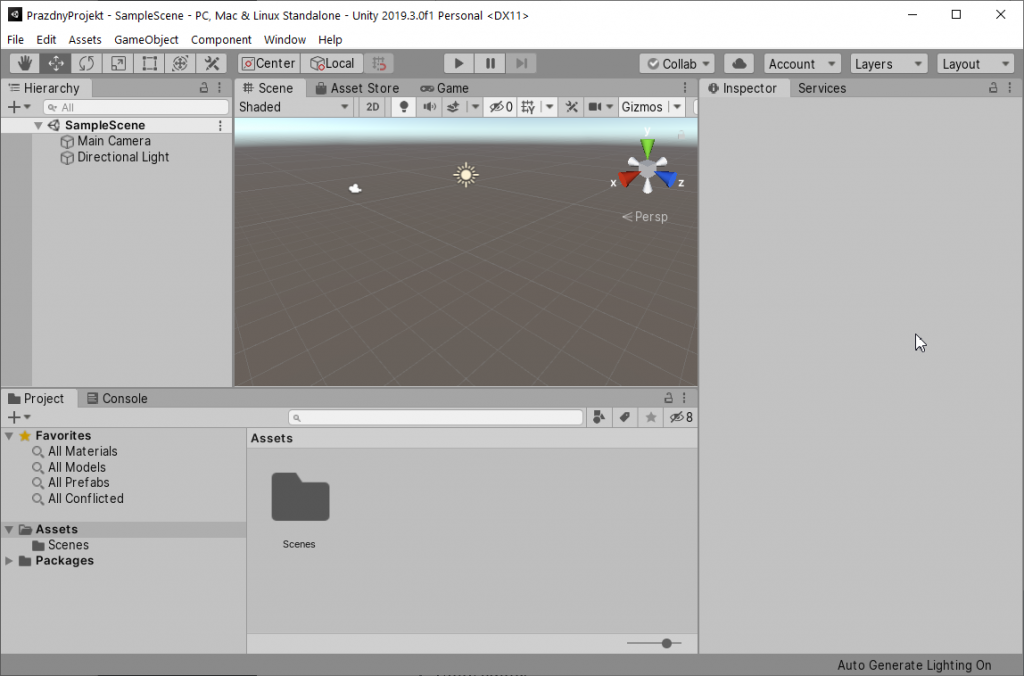Open custom editor tools

[211, 63]
